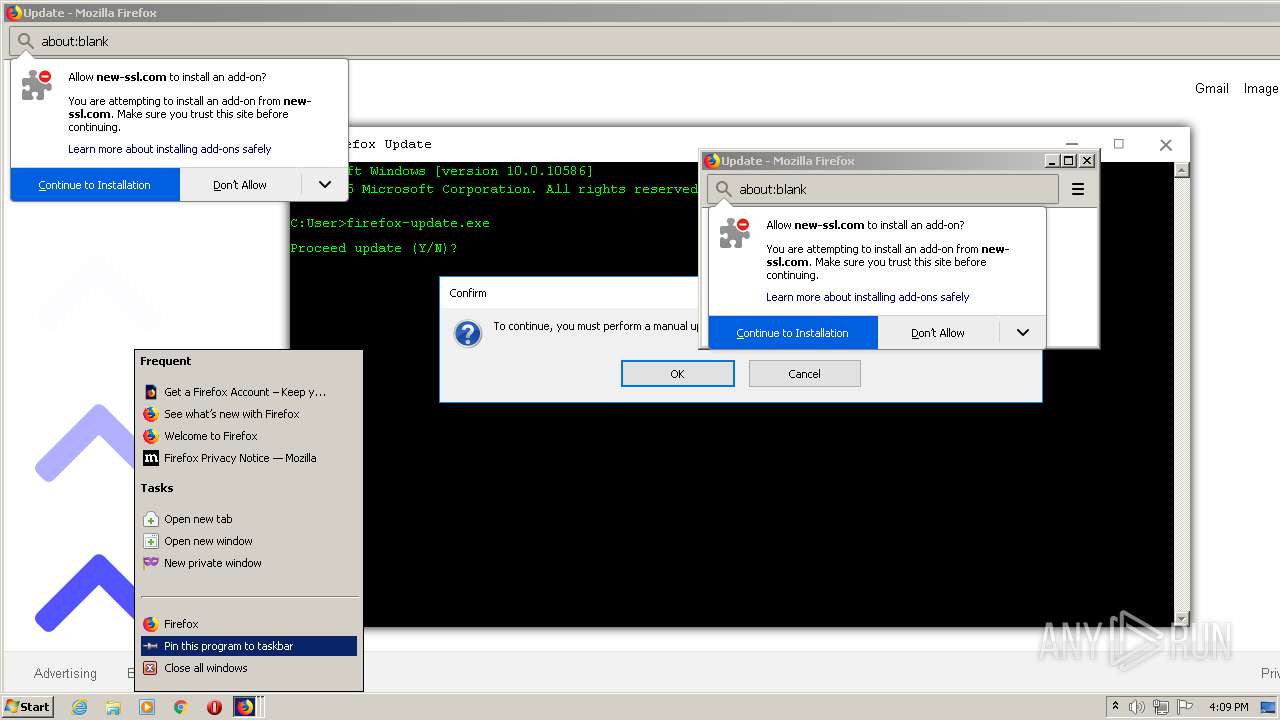This screenshot has width=1280, height=720.
Task: Click Firefox icon on the taskbar
Action: (245, 707)
